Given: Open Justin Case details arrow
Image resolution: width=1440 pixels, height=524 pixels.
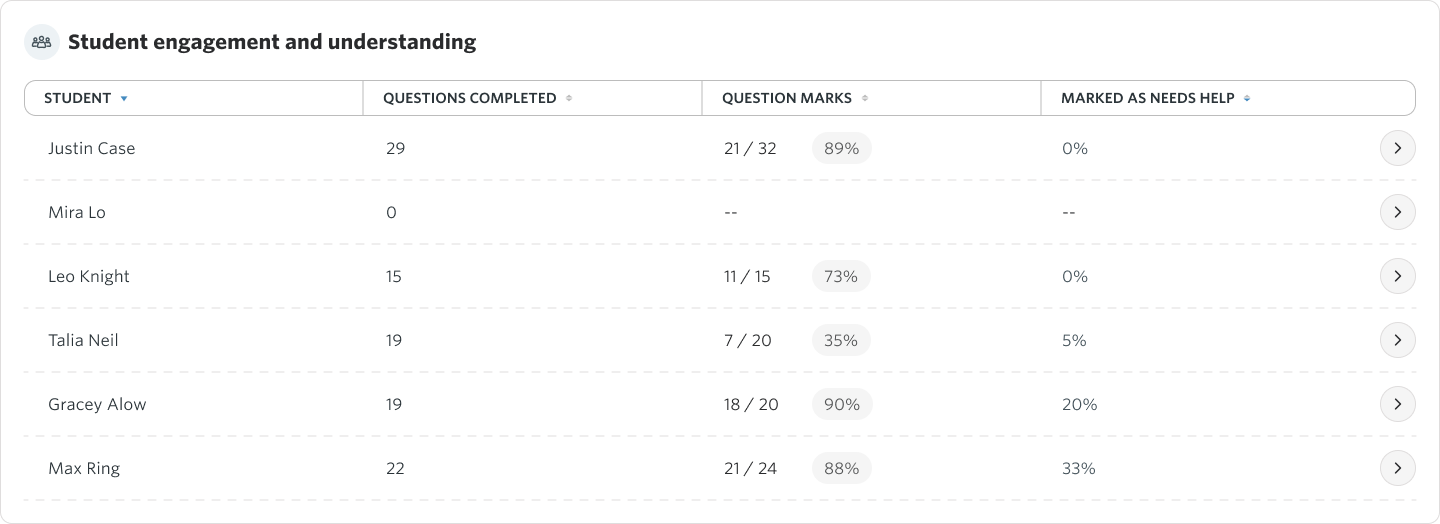Looking at the screenshot, I should click(x=1398, y=148).
